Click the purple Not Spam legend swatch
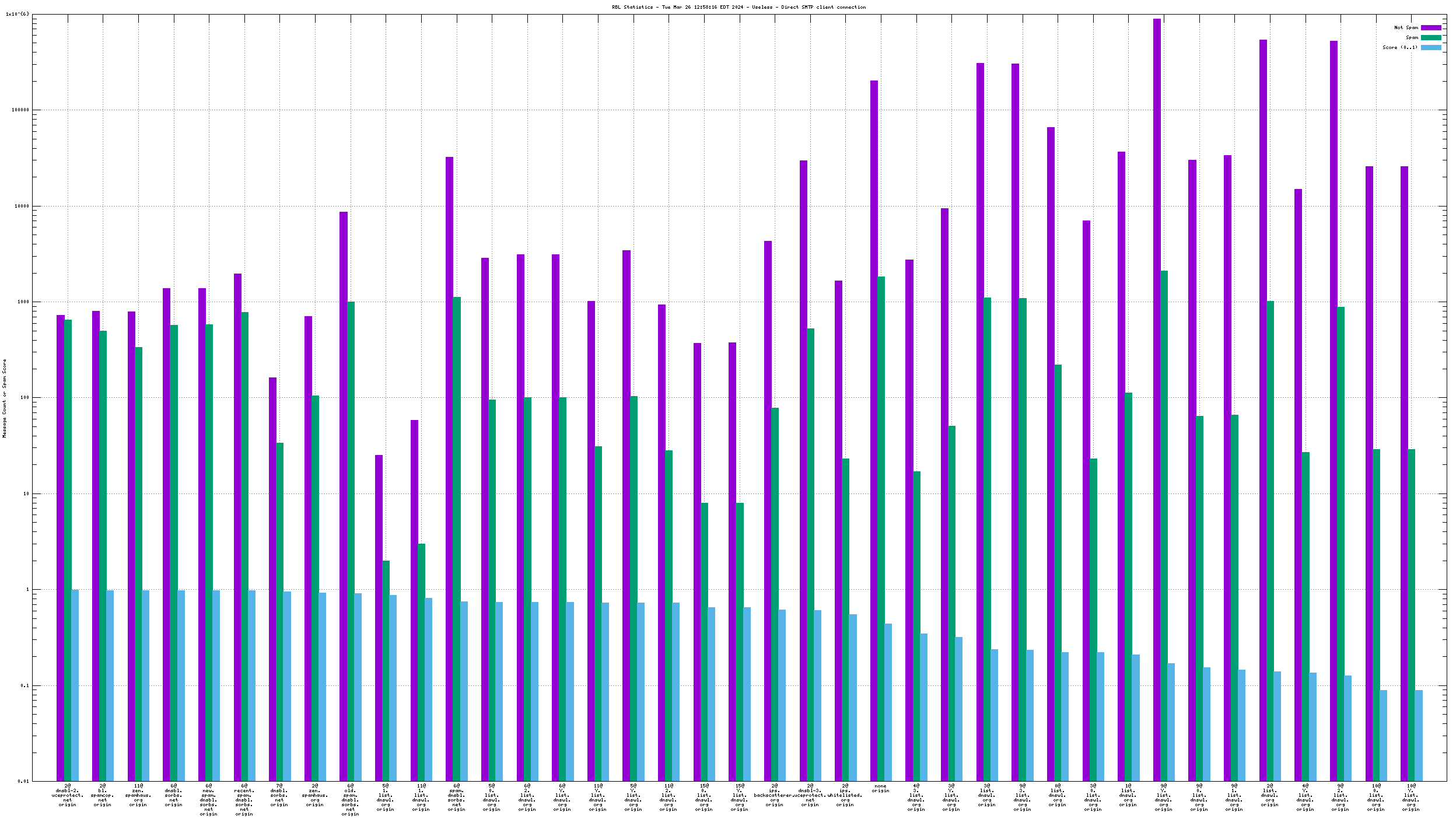 click(1430, 27)
